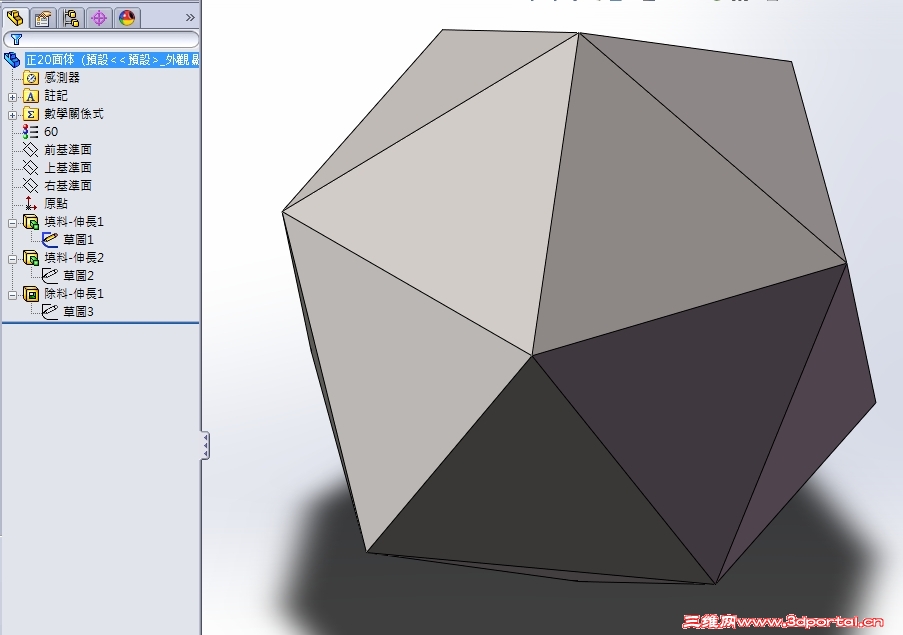Collapse the 填料-伸長1 feature
This screenshot has height=635, width=903.
point(12,223)
